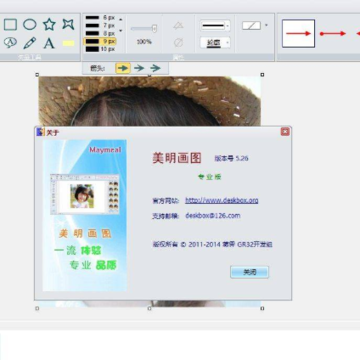Select the speech bubble callout tool
Screen dimensions: 360x360
coord(10,43)
